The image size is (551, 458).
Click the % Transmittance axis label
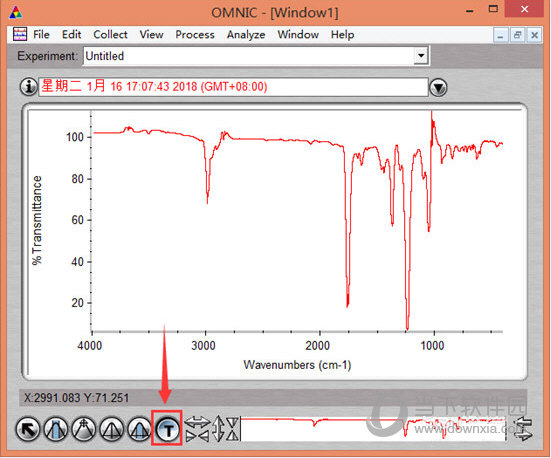pos(37,220)
